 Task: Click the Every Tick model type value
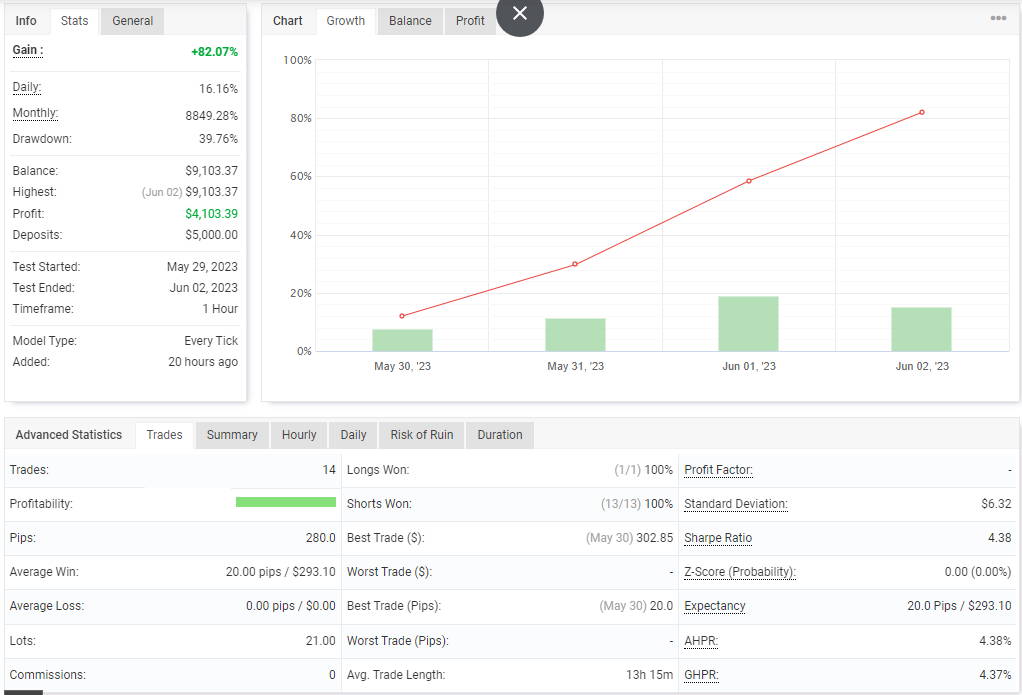211,341
